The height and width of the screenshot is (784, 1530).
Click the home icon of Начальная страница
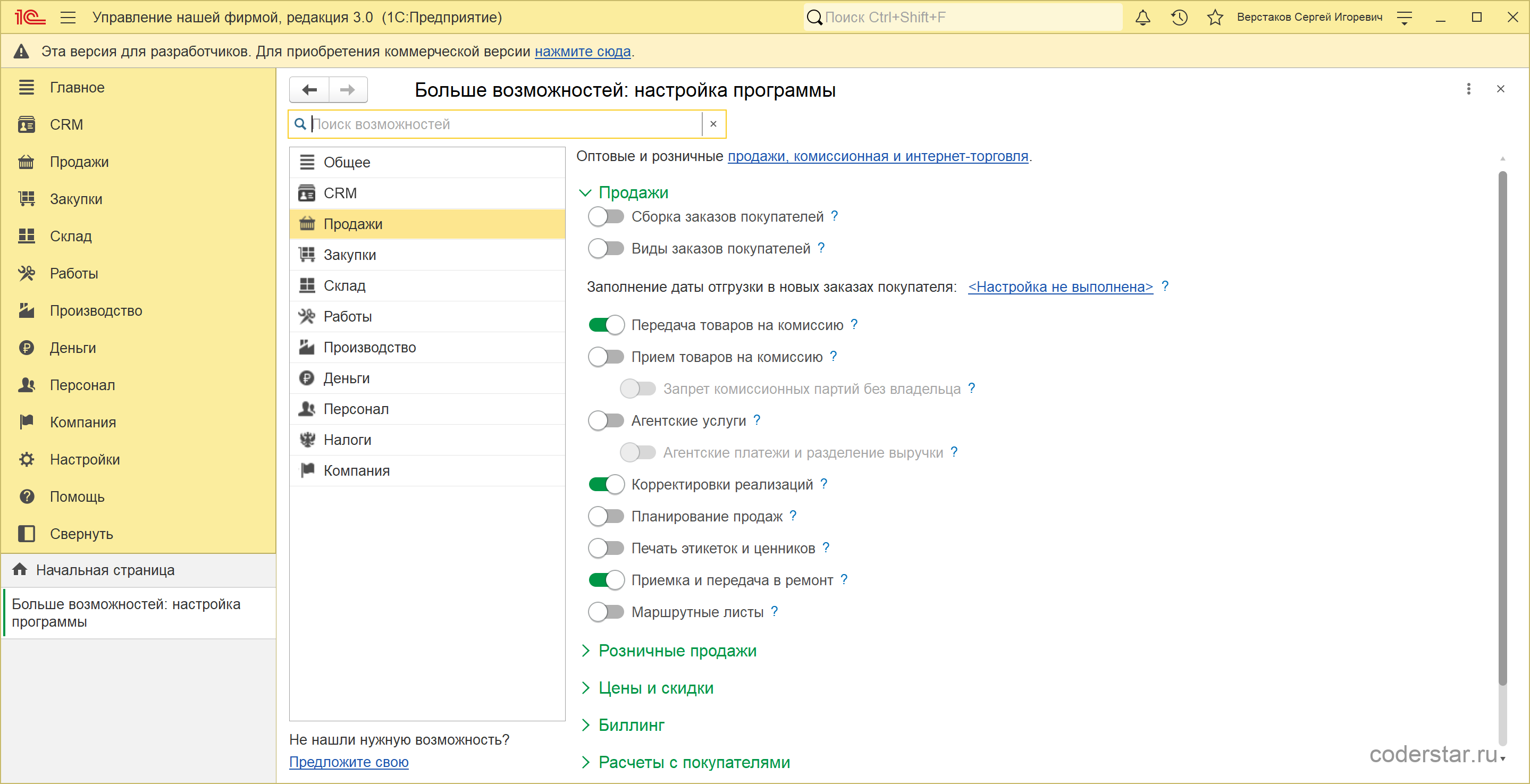20,570
